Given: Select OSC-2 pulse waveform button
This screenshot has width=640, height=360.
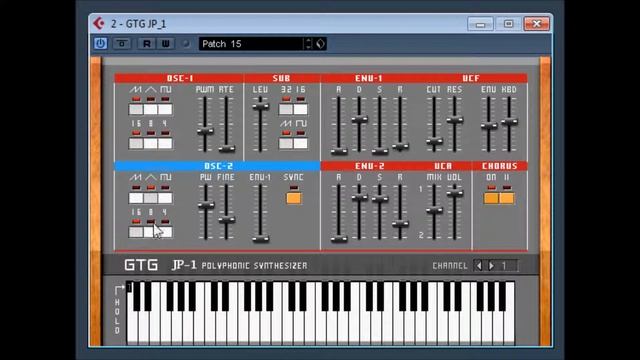Looking at the screenshot, I should tap(165, 198).
